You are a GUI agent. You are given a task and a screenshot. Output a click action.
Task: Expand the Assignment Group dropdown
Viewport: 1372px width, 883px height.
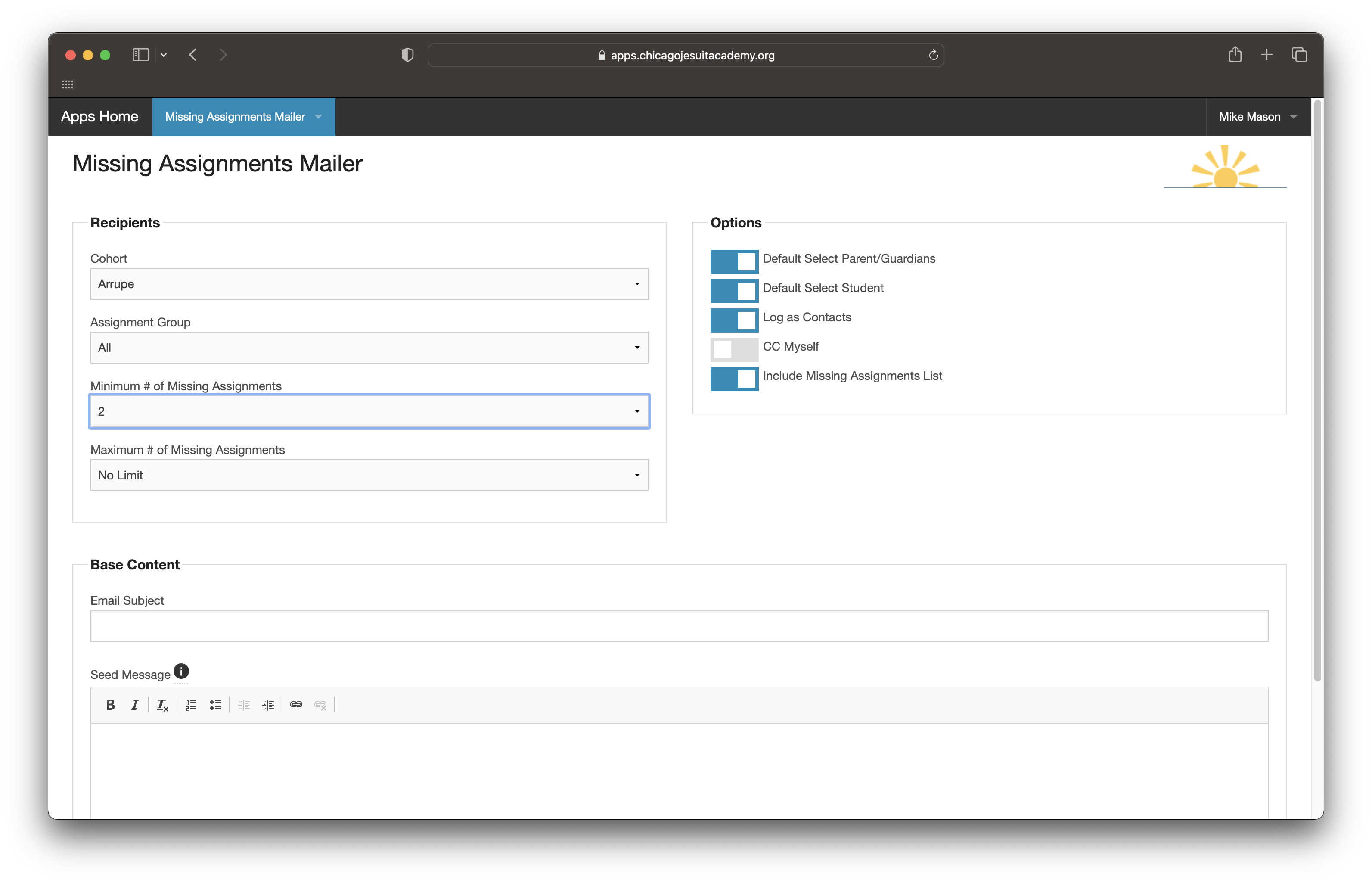(368, 348)
